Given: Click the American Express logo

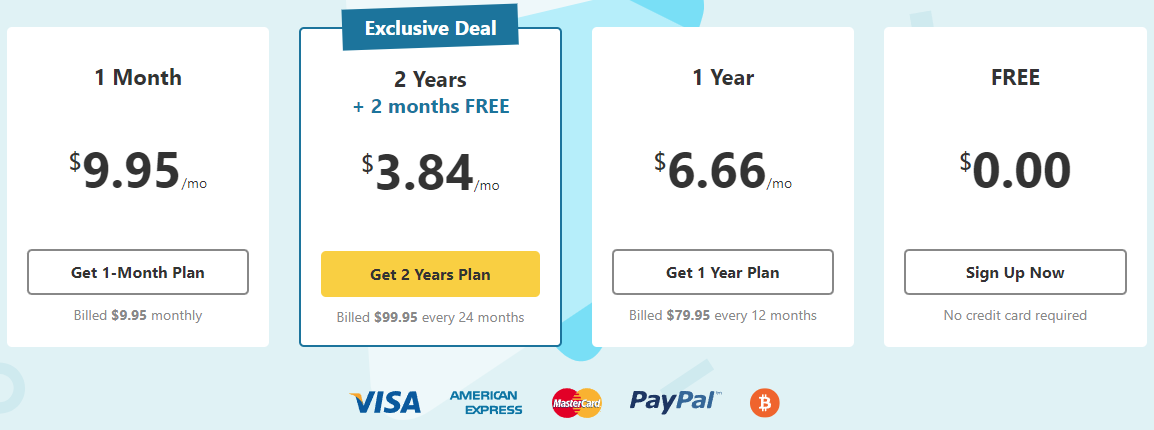Looking at the screenshot, I should [x=486, y=403].
